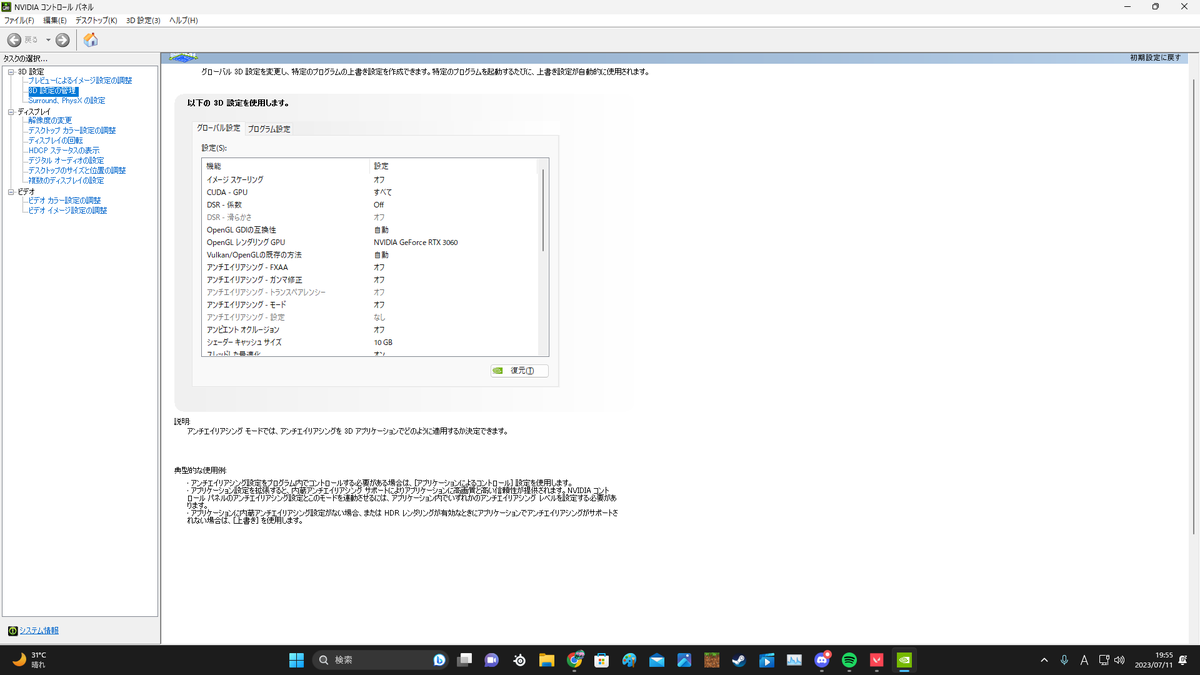Open the Desktop (デスクトップ) menu

tap(96, 20)
